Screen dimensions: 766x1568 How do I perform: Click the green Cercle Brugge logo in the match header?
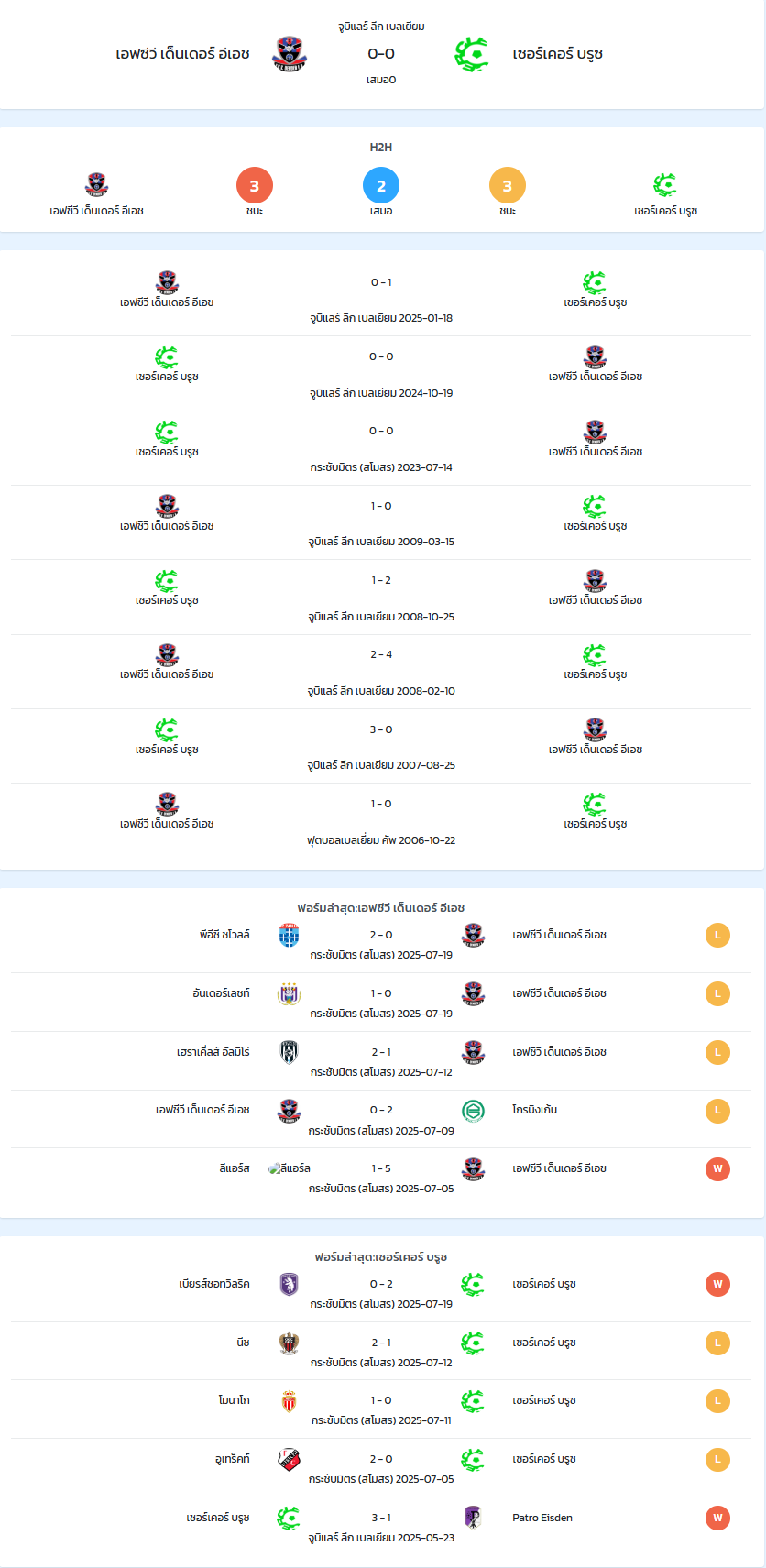(x=473, y=54)
